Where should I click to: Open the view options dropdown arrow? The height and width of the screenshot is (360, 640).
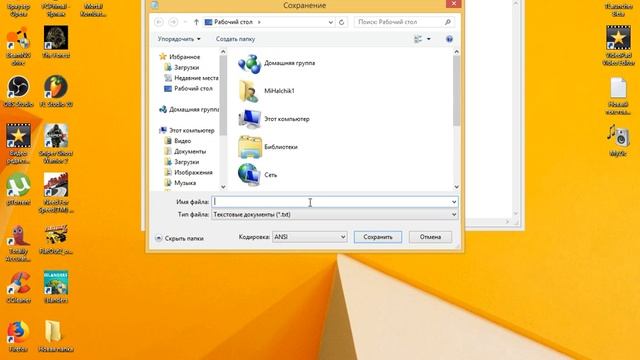pos(429,39)
